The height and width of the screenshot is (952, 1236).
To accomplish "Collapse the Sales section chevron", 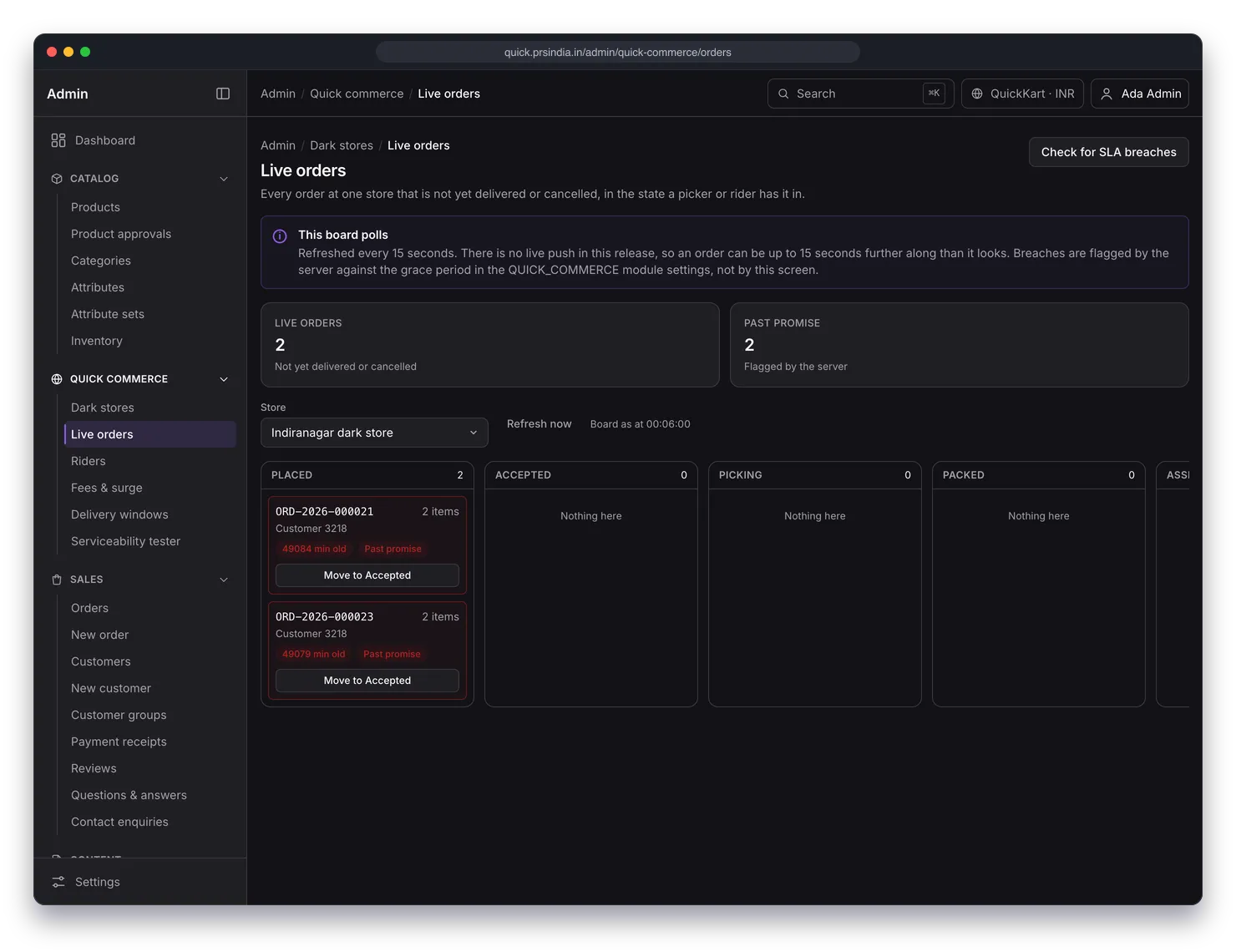I will coord(224,580).
